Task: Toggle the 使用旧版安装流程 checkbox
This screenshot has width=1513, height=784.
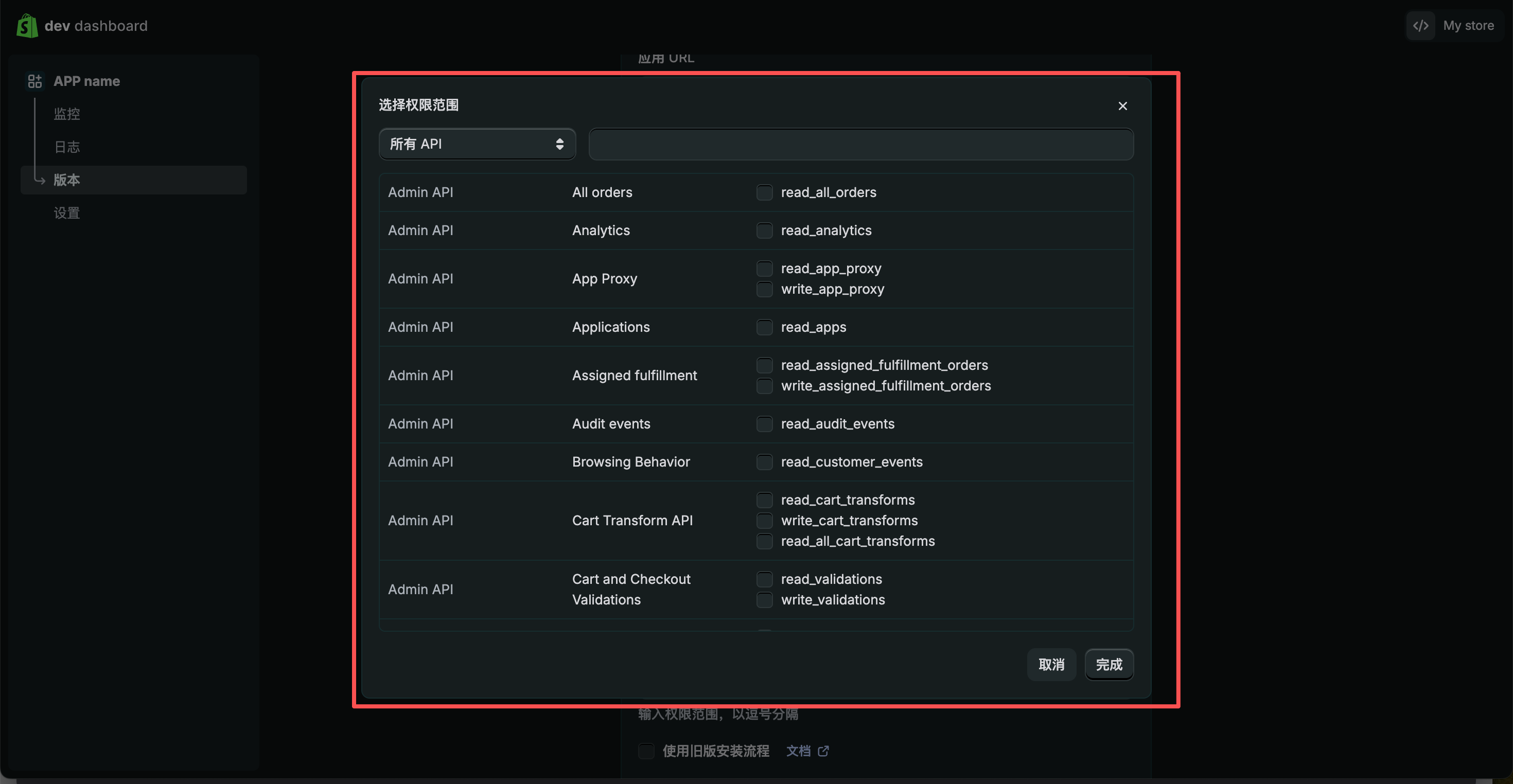Action: coord(646,751)
